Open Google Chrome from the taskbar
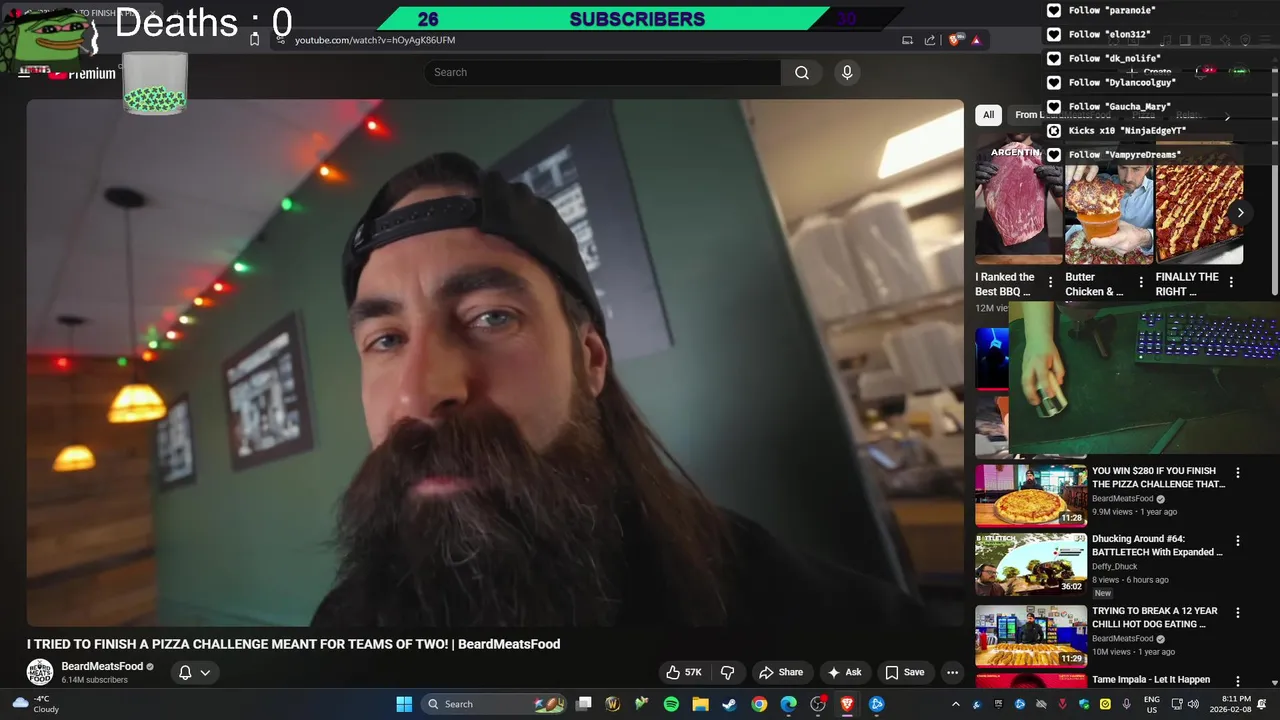 coord(759,704)
